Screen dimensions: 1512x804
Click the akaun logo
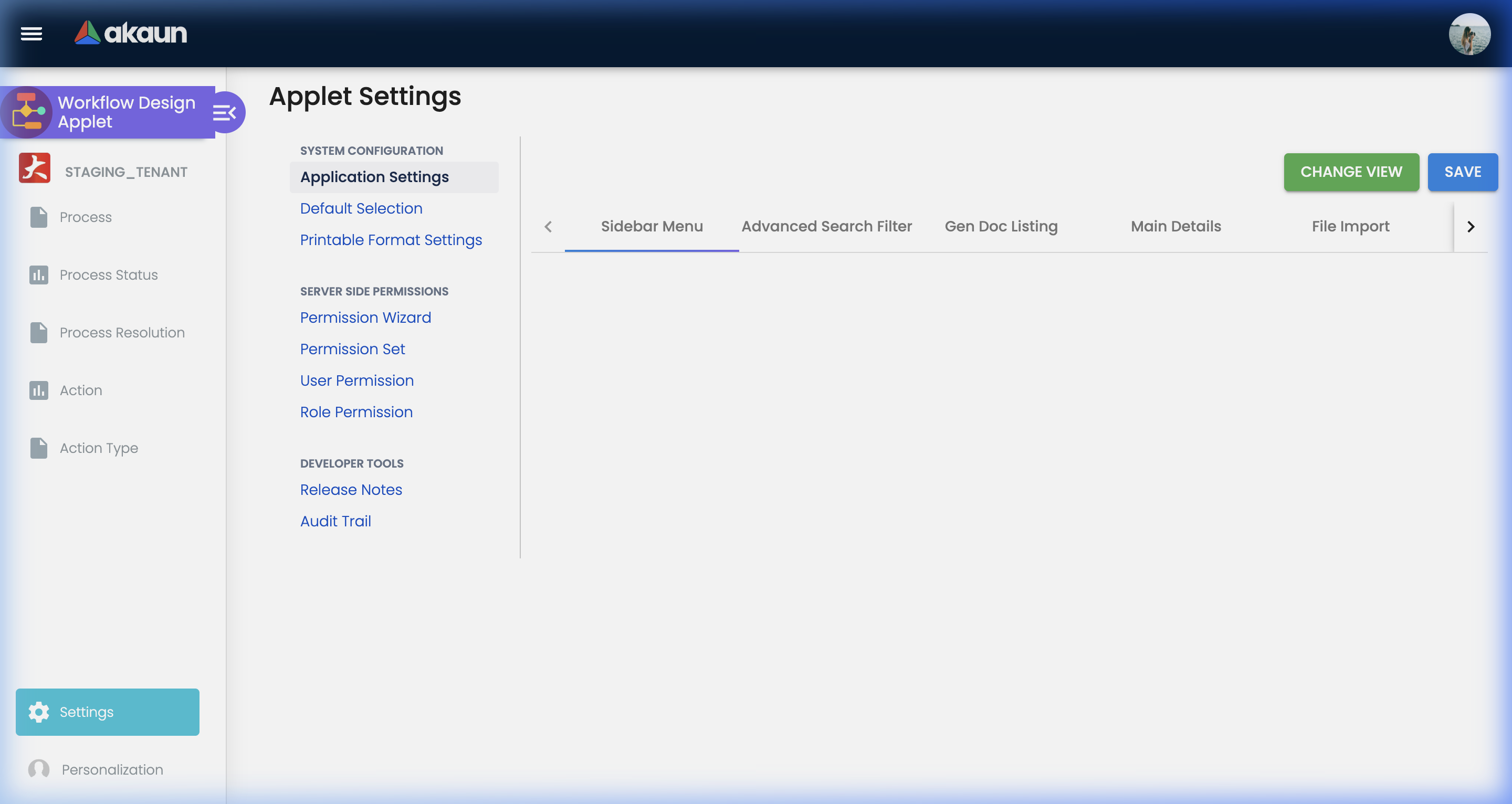point(130,33)
